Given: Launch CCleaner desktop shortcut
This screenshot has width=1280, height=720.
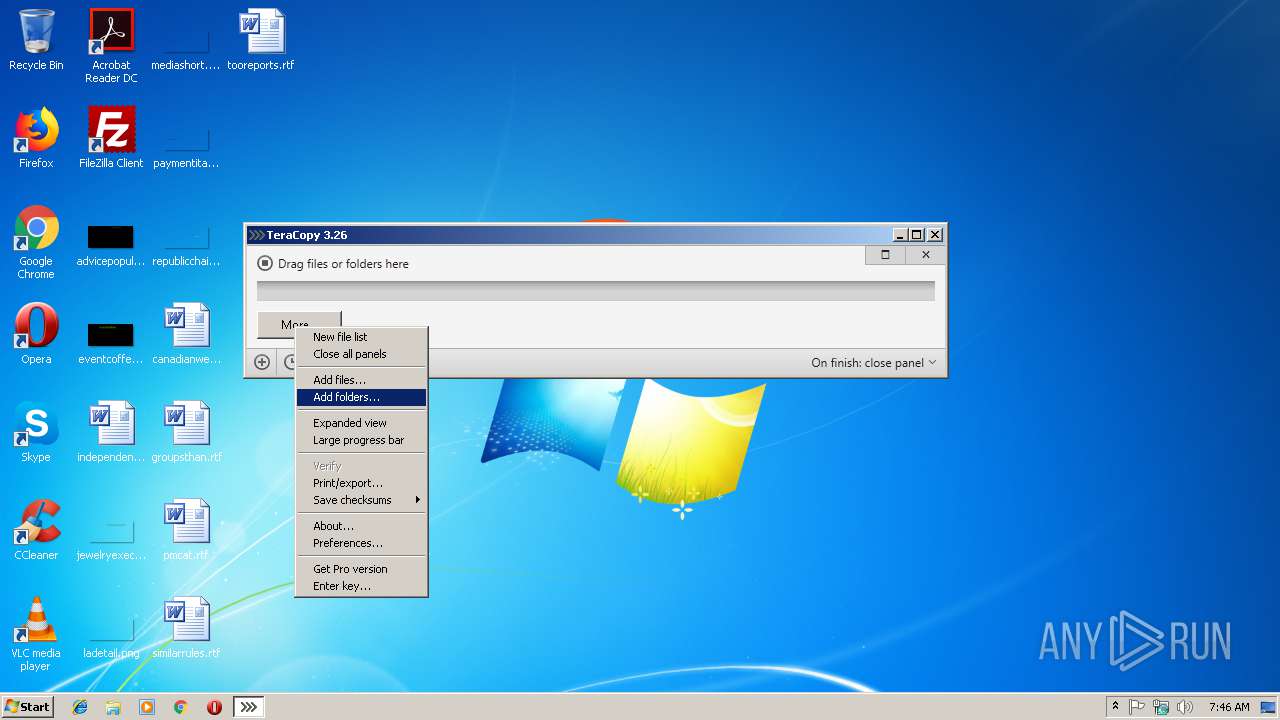Looking at the screenshot, I should [x=36, y=531].
